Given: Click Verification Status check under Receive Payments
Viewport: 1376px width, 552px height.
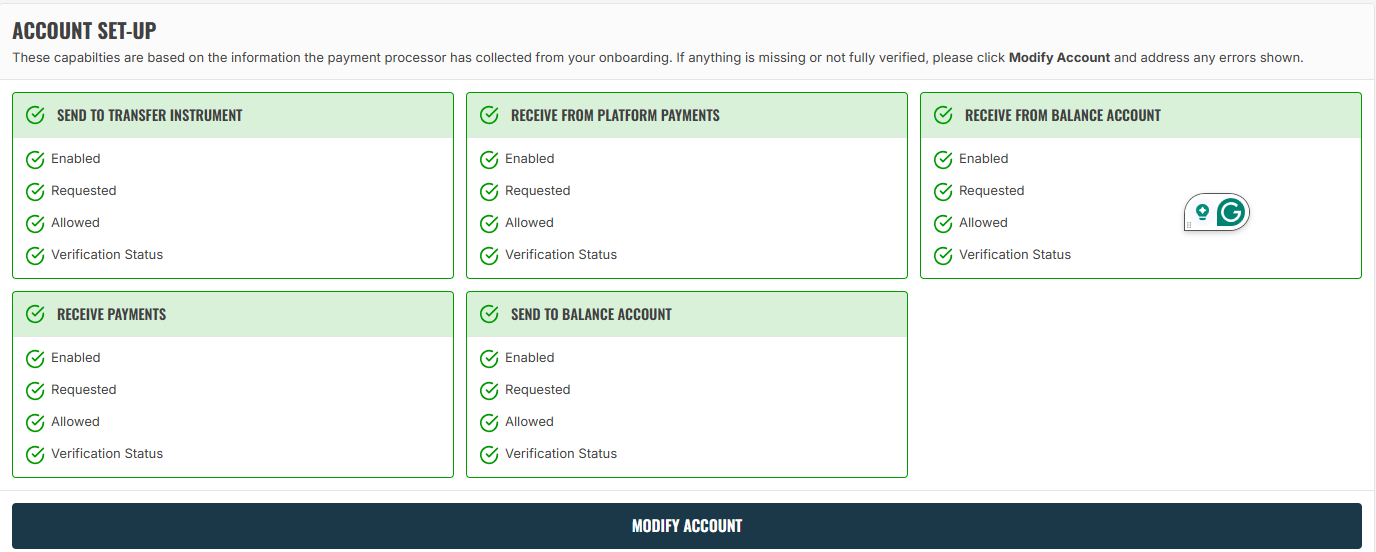Looking at the screenshot, I should coord(35,454).
